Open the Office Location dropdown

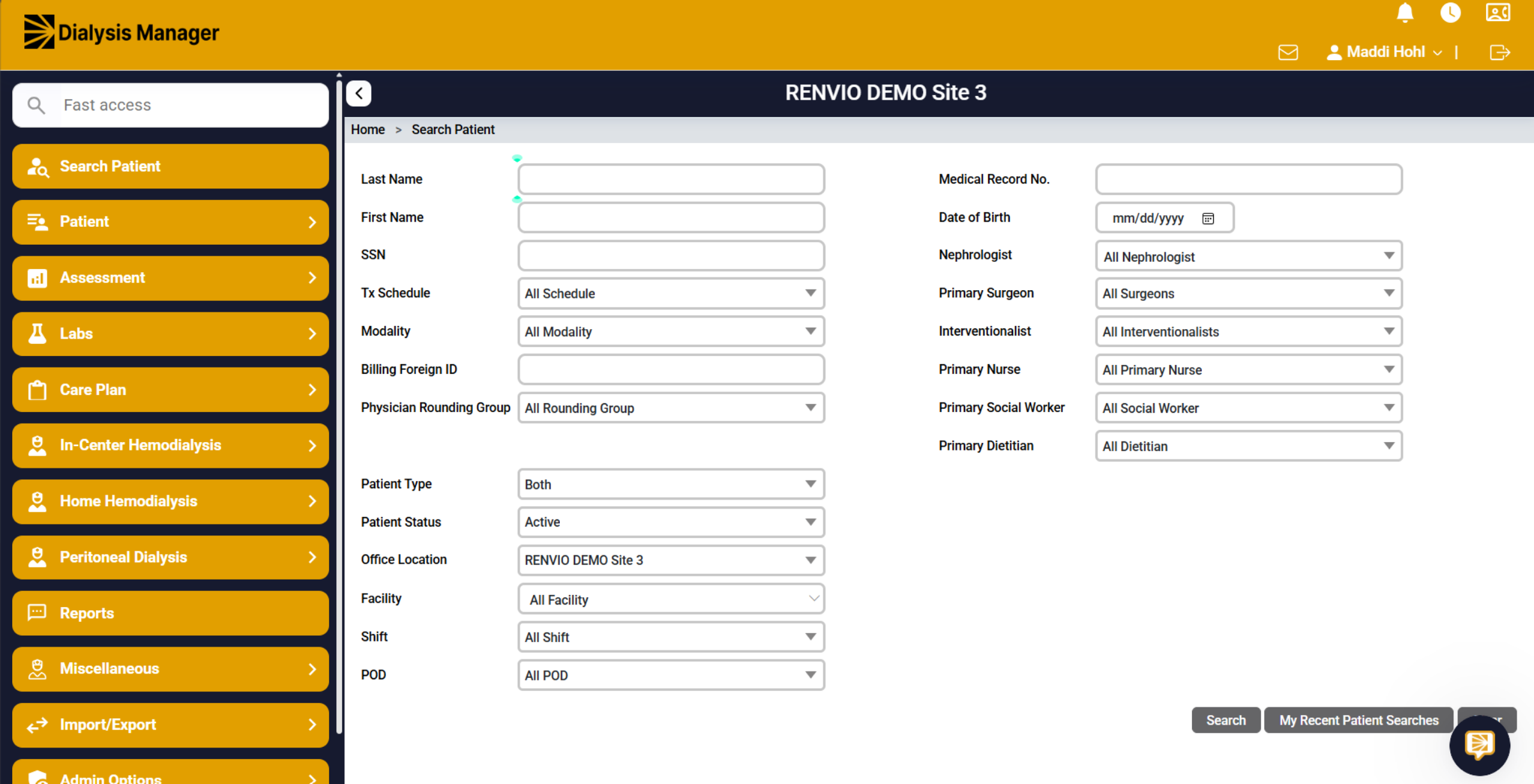point(671,560)
